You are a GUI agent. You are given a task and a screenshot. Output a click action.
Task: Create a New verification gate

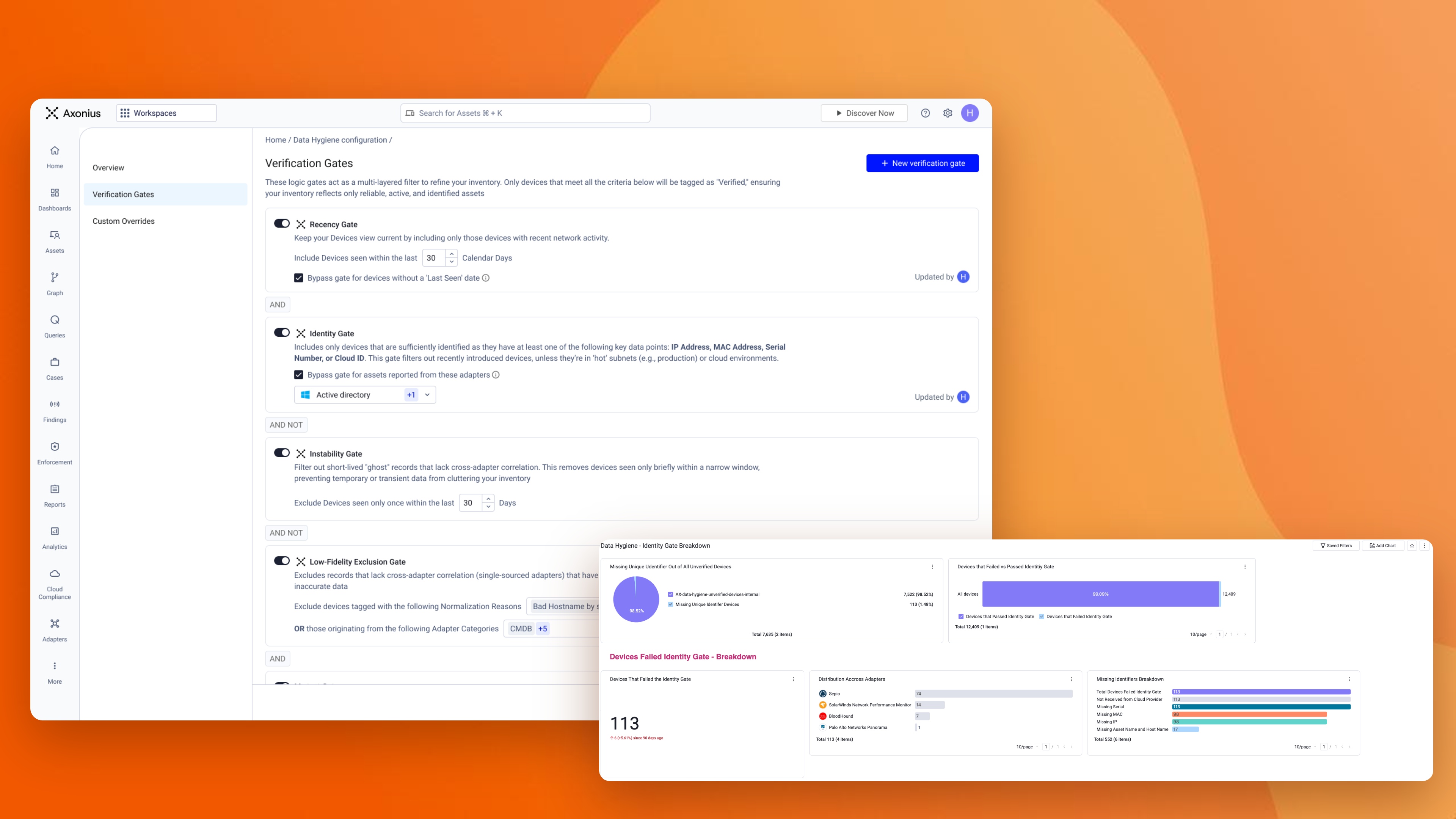tap(922, 163)
